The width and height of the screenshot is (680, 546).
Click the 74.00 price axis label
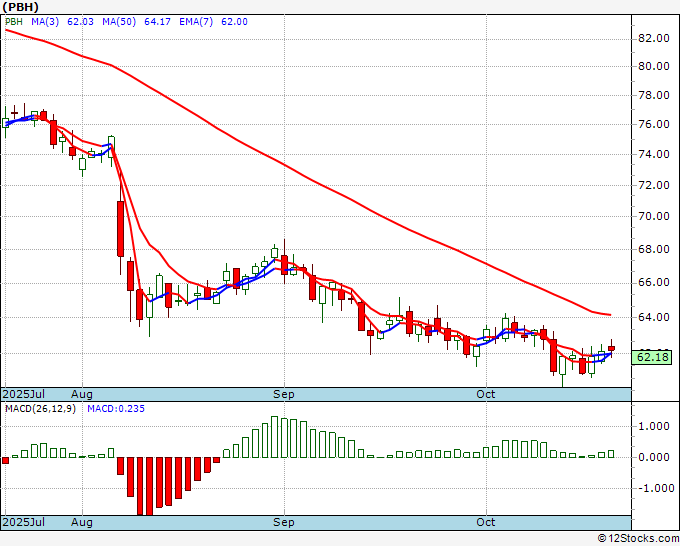[x=654, y=154]
